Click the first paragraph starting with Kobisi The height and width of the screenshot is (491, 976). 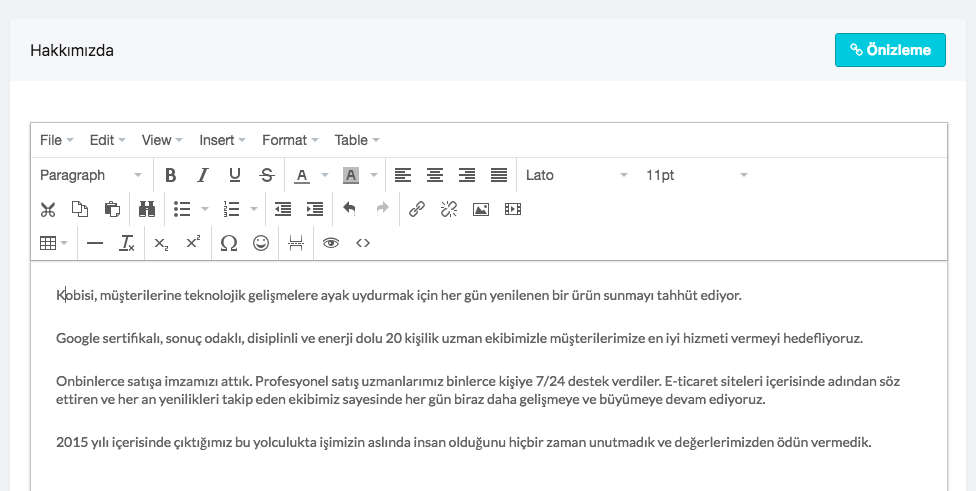[399, 296]
